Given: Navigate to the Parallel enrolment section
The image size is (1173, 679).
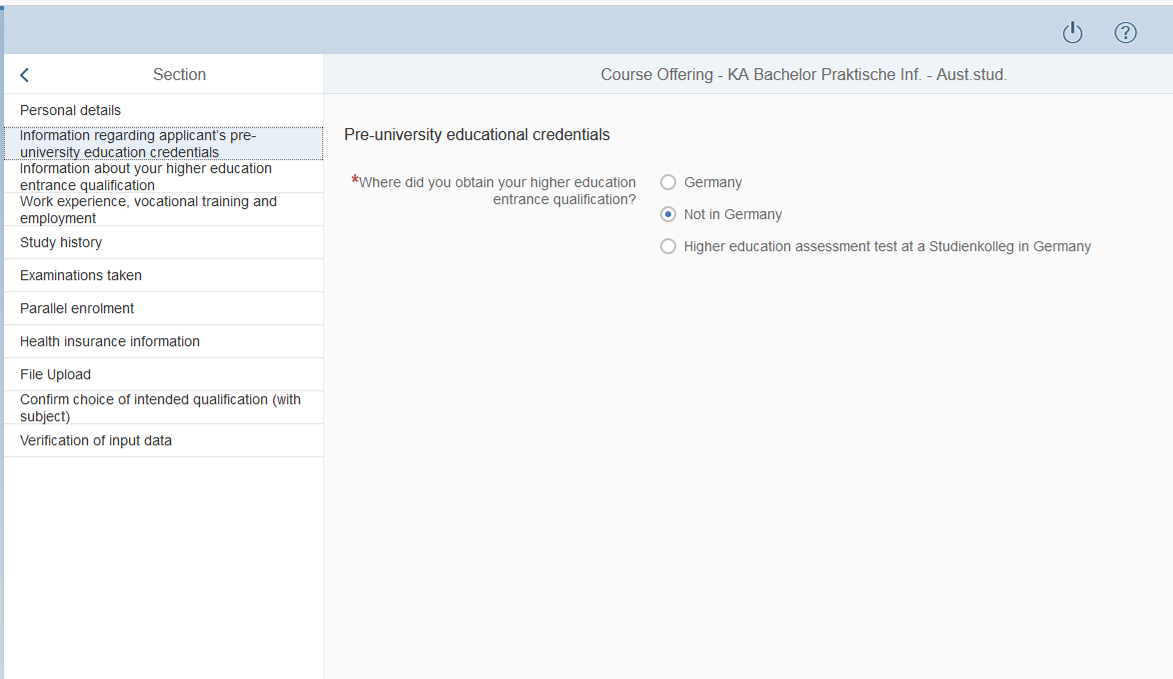Looking at the screenshot, I should (77, 308).
